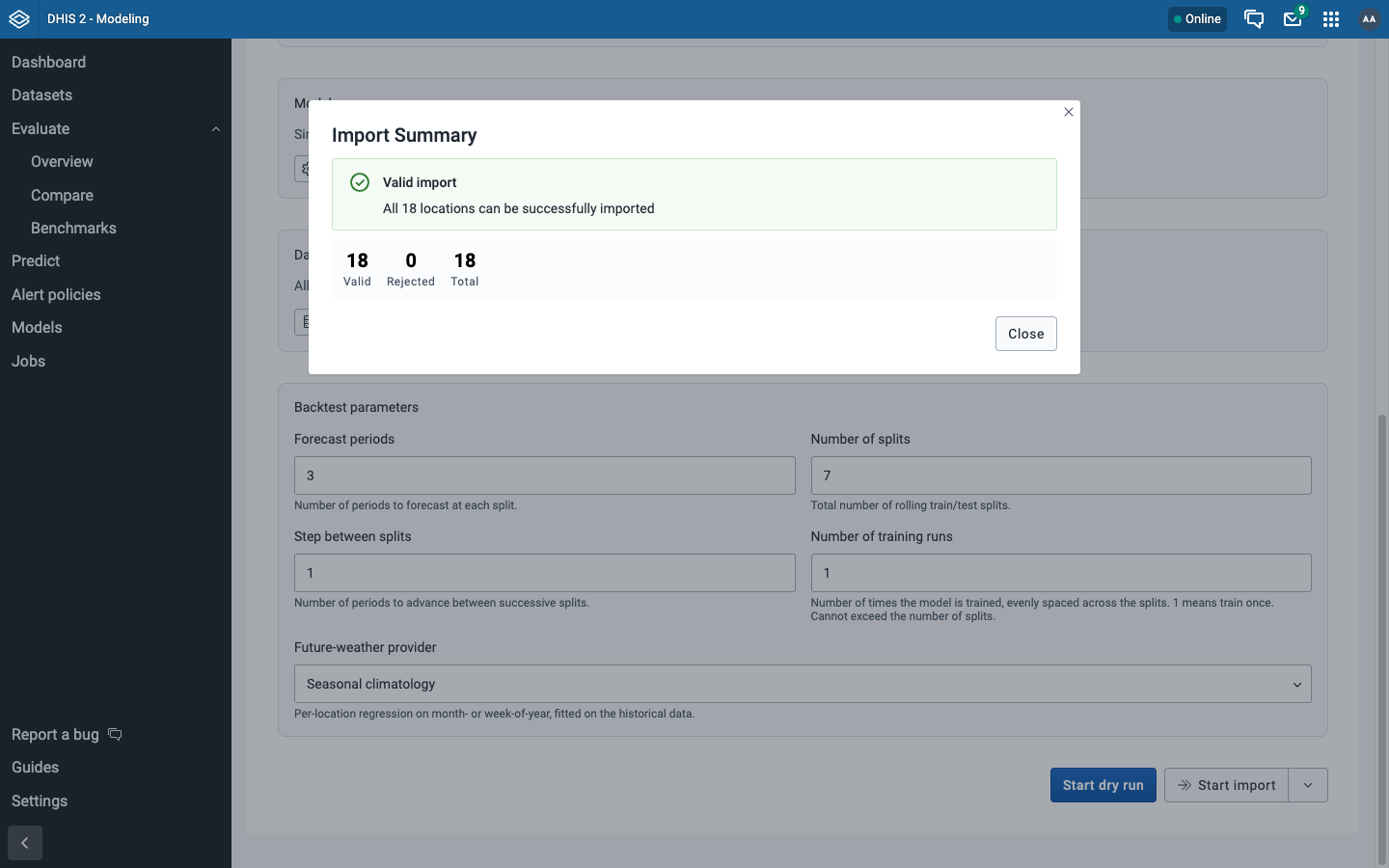The width and height of the screenshot is (1389, 868).
Task: Click the Close button in Import Summary
Action: 1026,334
